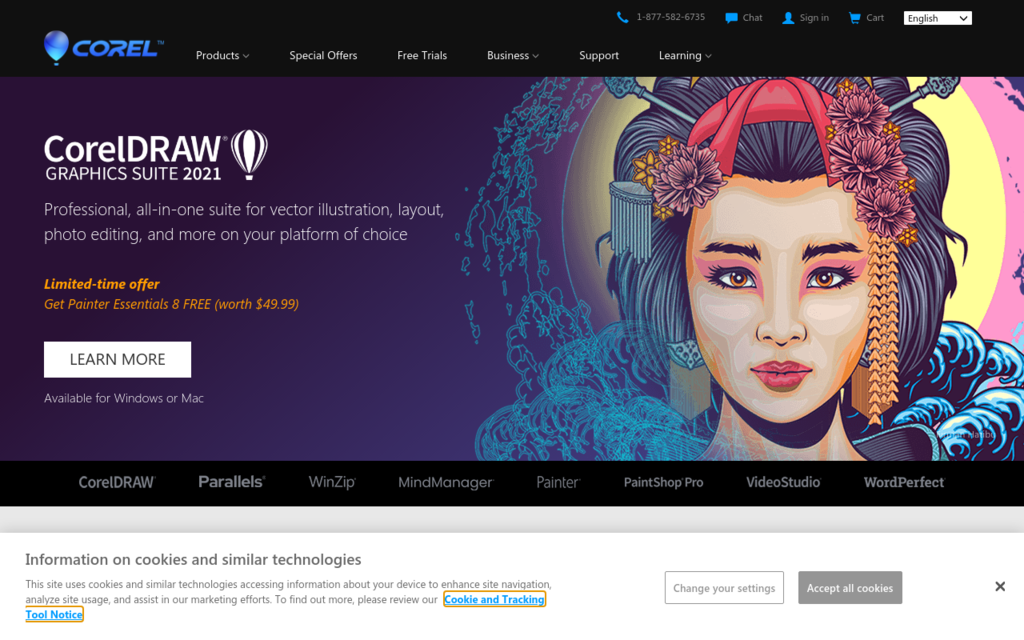Viewport: 1024px width, 640px height.
Task: Open the shopping Cart icon
Action: pos(854,18)
